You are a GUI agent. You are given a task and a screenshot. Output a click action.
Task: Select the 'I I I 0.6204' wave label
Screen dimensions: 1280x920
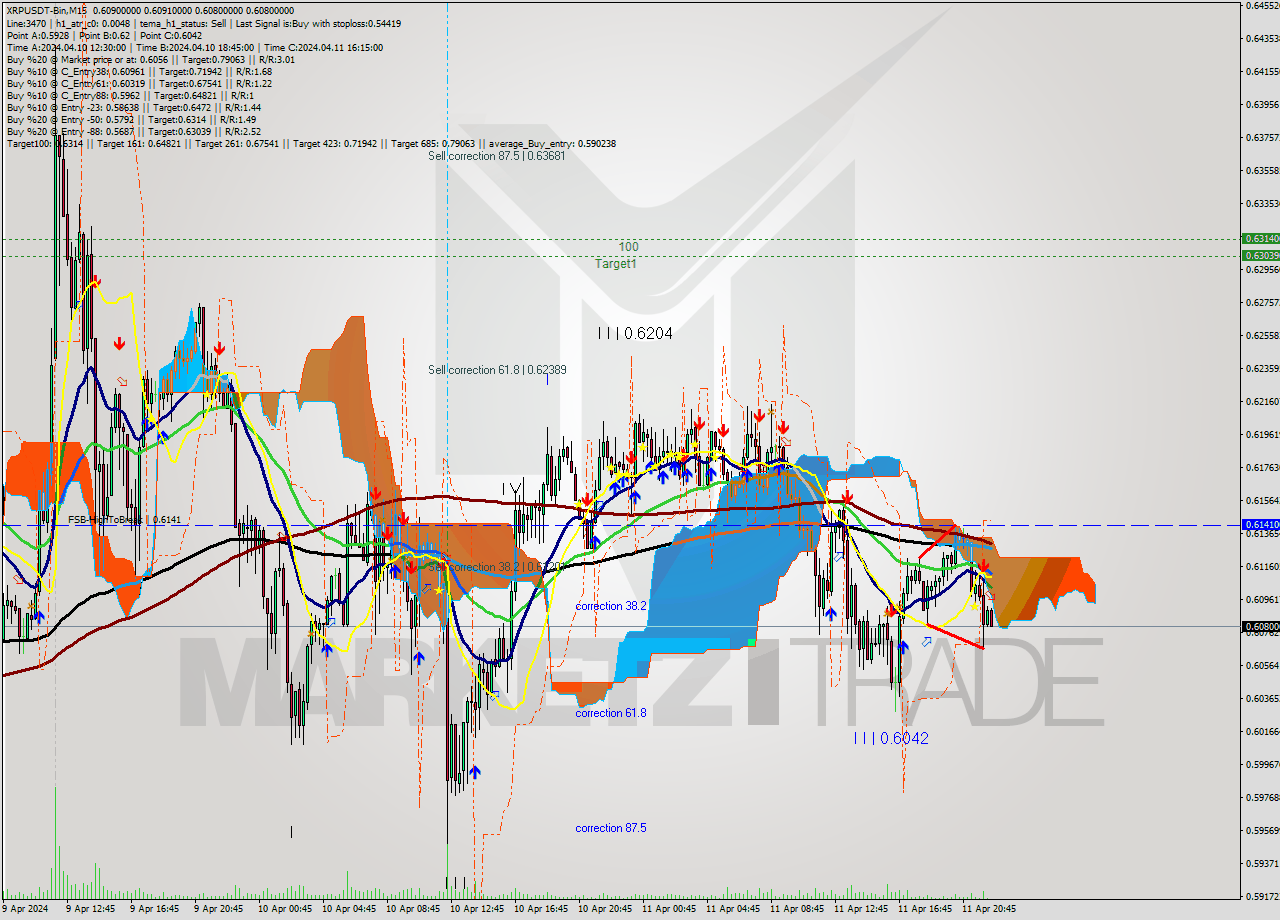coord(634,334)
